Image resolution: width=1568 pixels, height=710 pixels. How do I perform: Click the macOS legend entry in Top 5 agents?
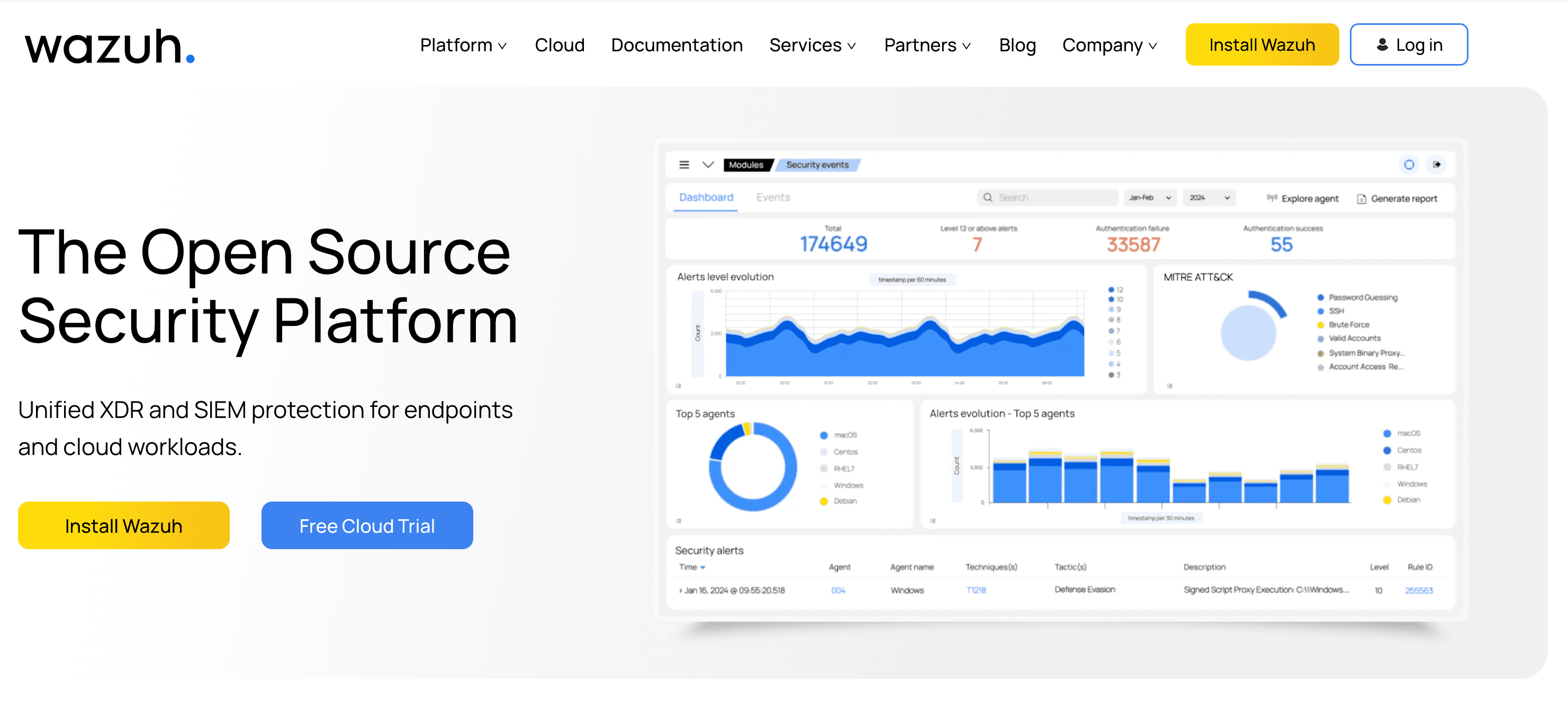pos(838,435)
